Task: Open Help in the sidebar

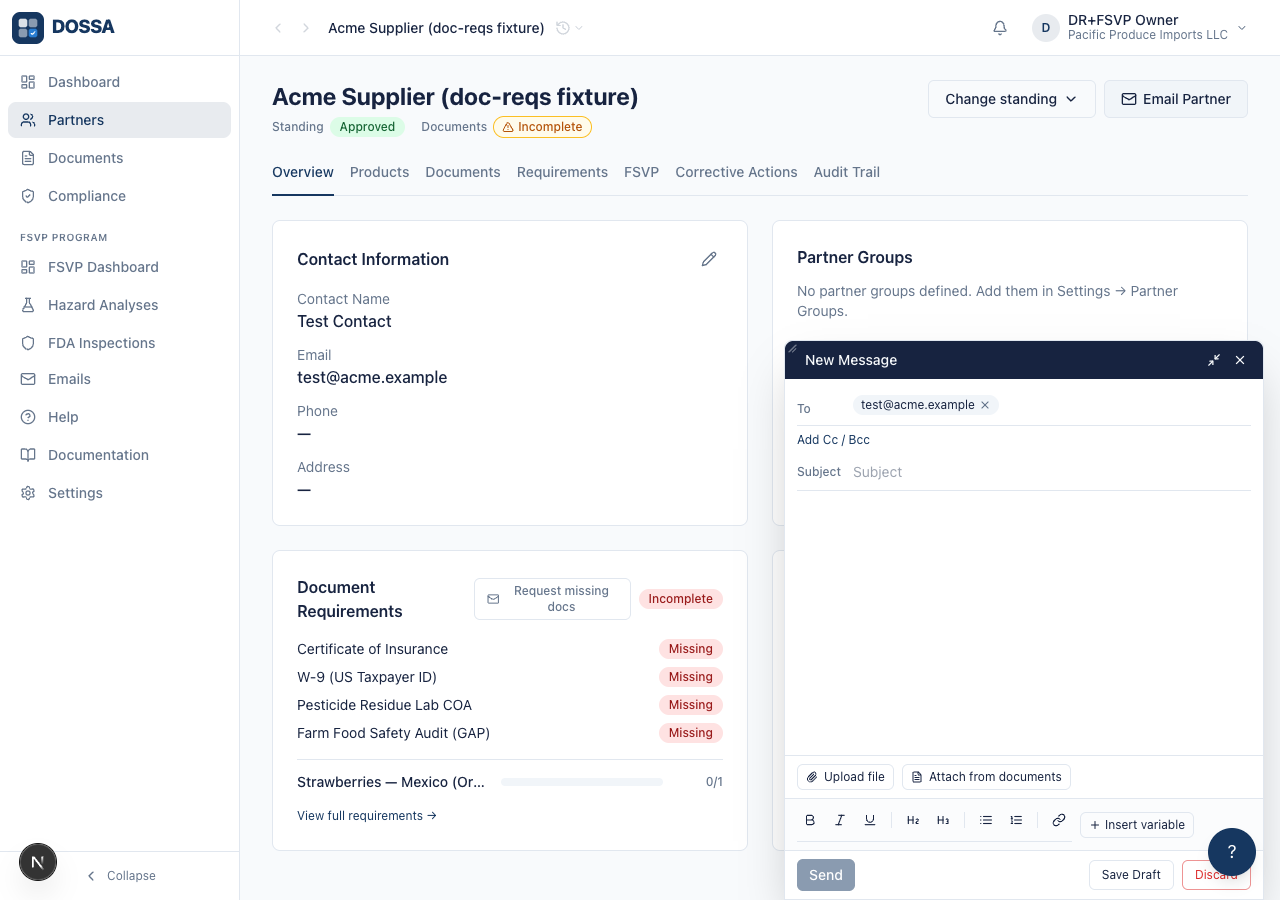Action: coord(119,417)
